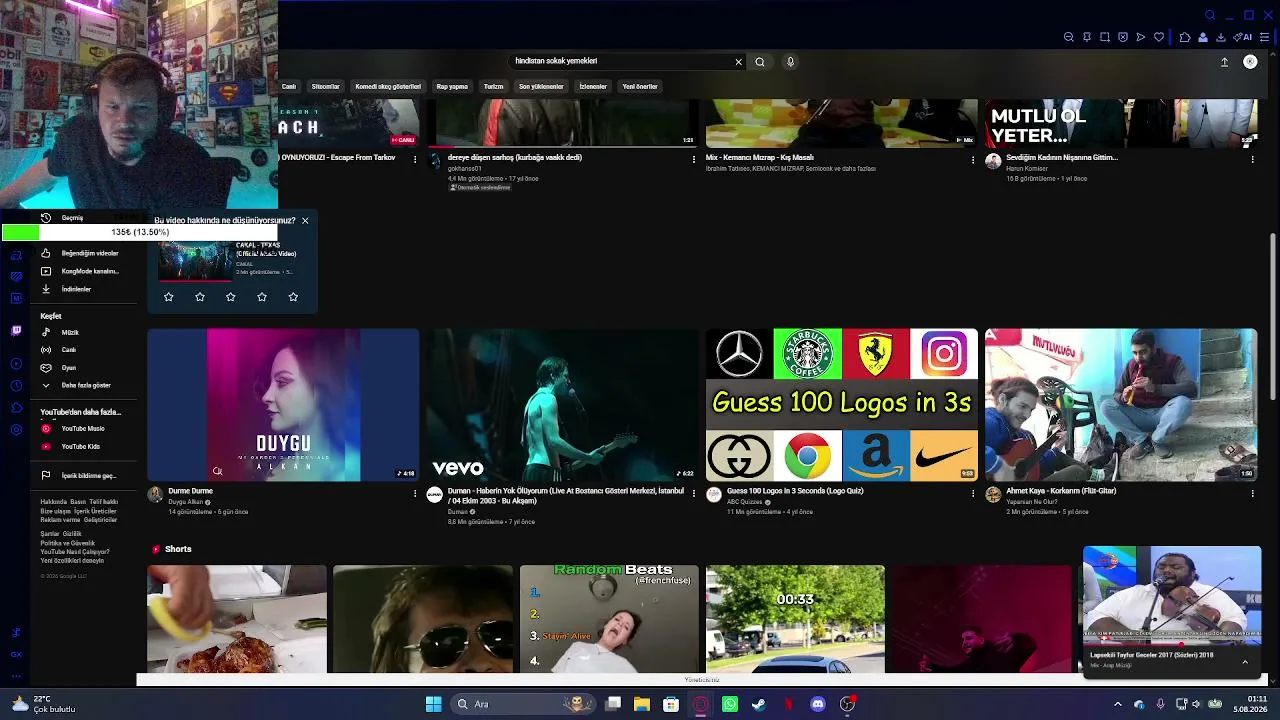Viewport: 1280px width, 720px height.
Task: Rate the survey video three stars
Action: pyautogui.click(x=231, y=297)
